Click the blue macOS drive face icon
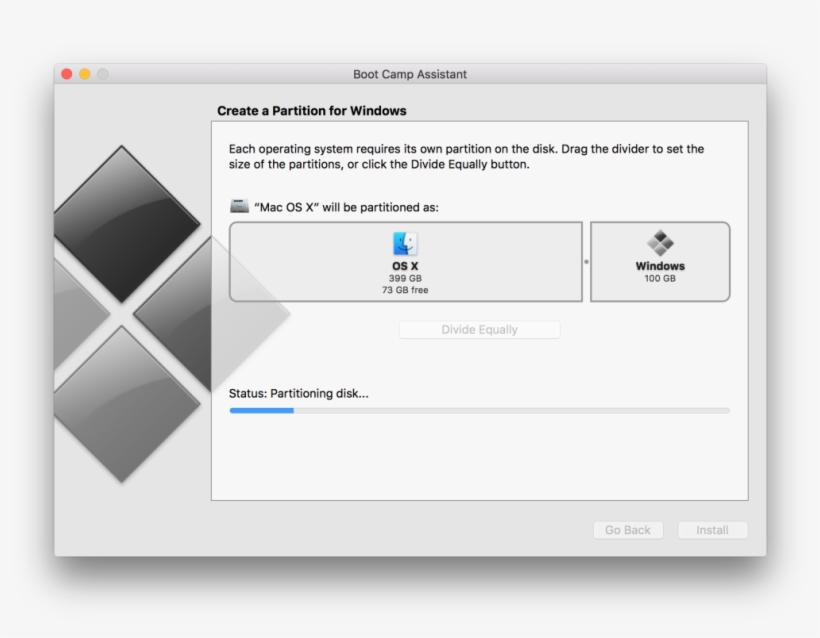 pyautogui.click(x=403, y=243)
